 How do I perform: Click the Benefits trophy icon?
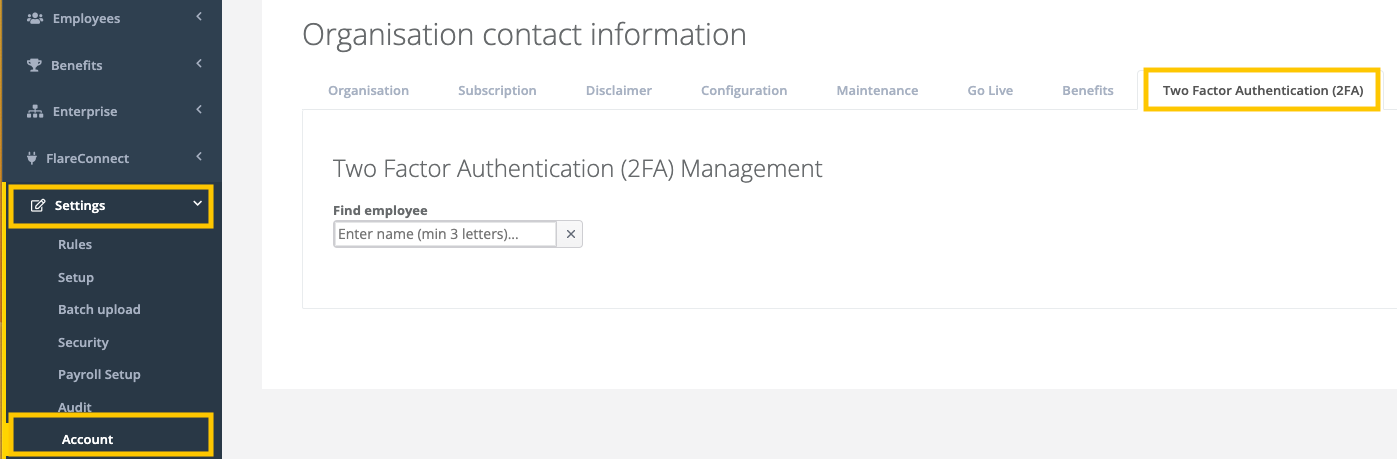[34, 65]
